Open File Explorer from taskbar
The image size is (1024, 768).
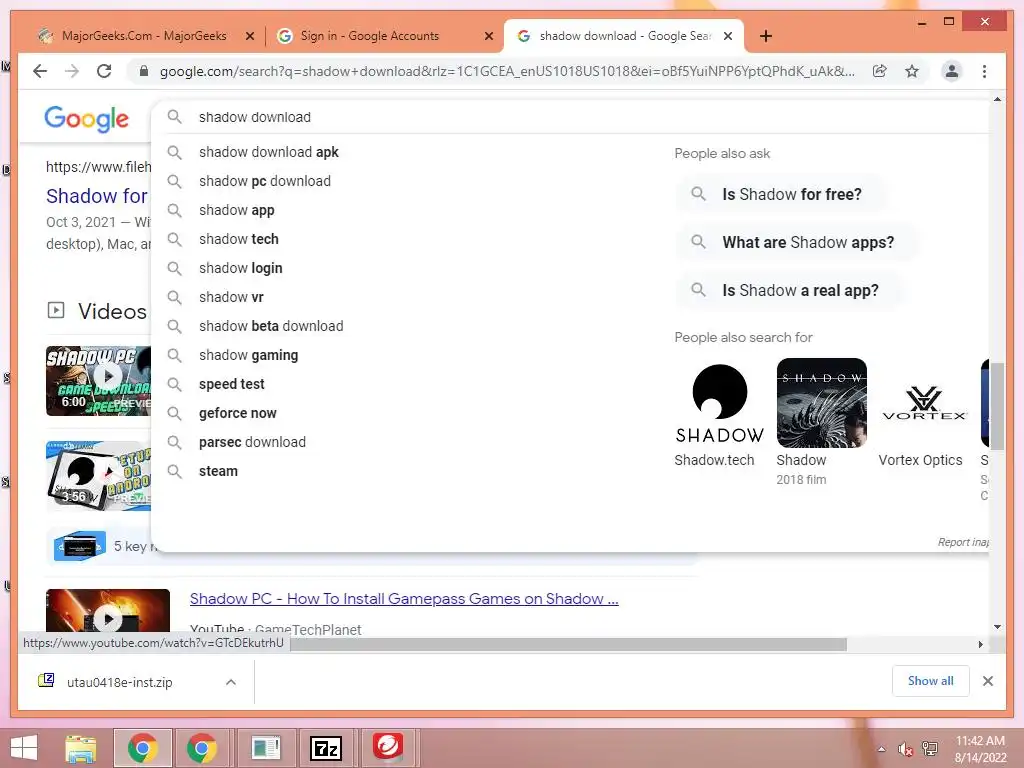(x=81, y=748)
